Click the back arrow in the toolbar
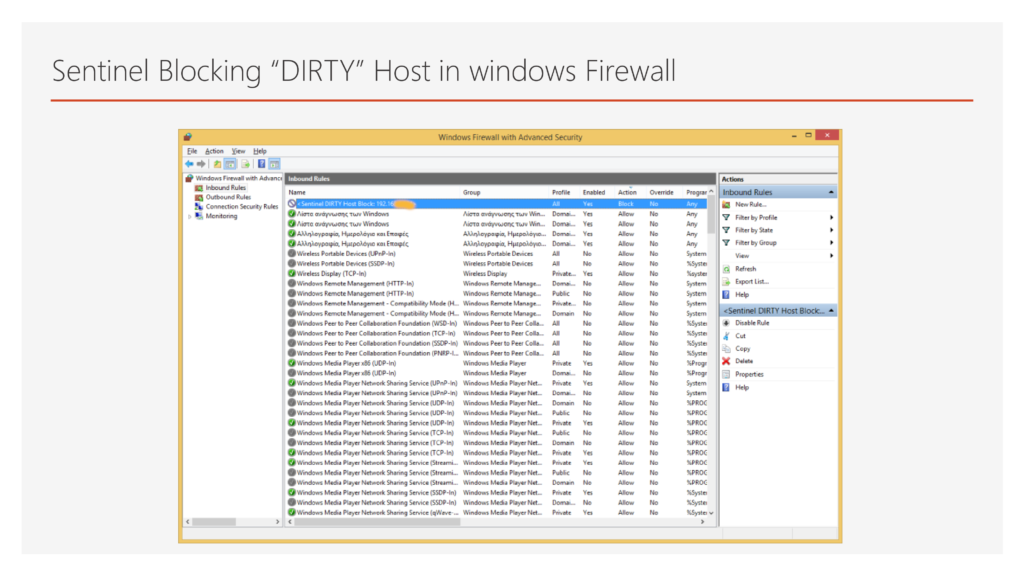This screenshot has height=576, width=1024. click(x=188, y=163)
